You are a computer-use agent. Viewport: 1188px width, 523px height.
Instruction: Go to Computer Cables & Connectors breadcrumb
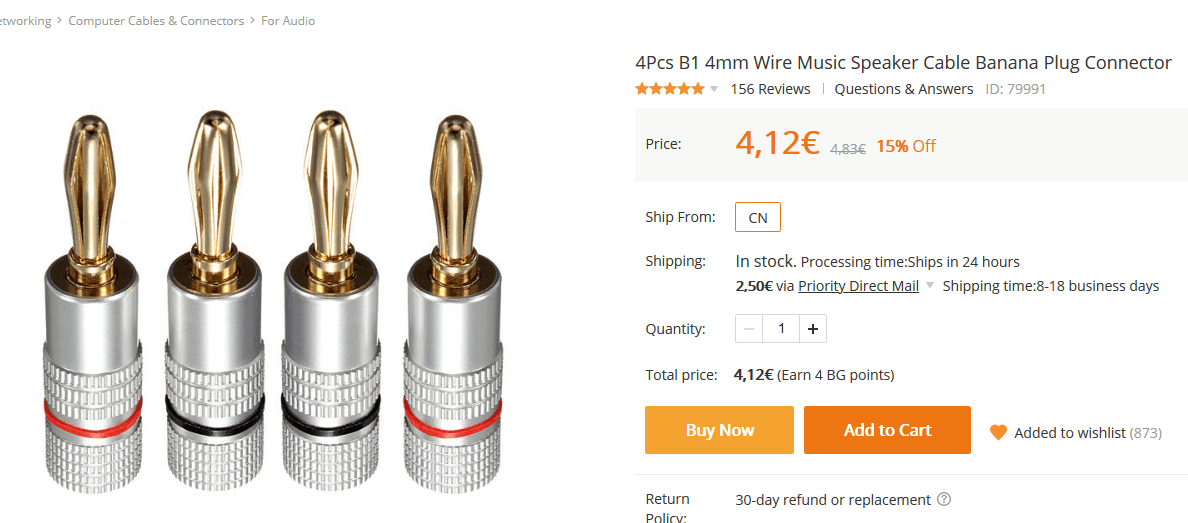coord(156,21)
